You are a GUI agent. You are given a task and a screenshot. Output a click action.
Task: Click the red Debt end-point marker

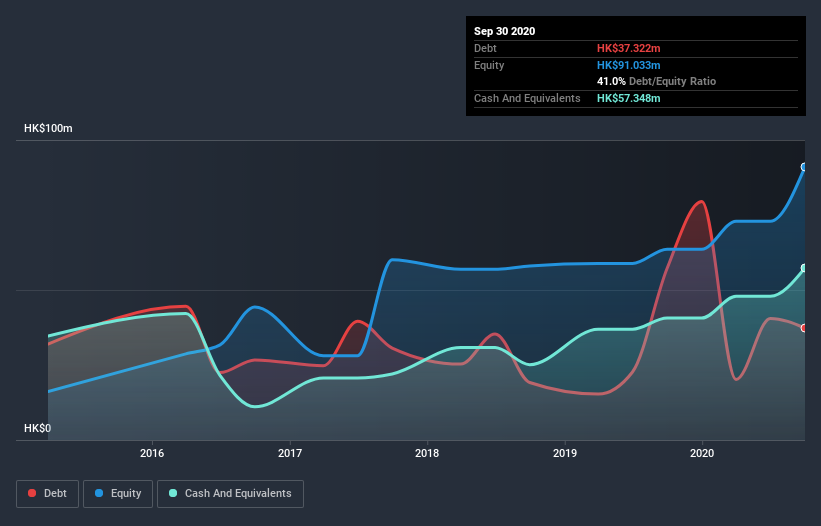point(804,328)
